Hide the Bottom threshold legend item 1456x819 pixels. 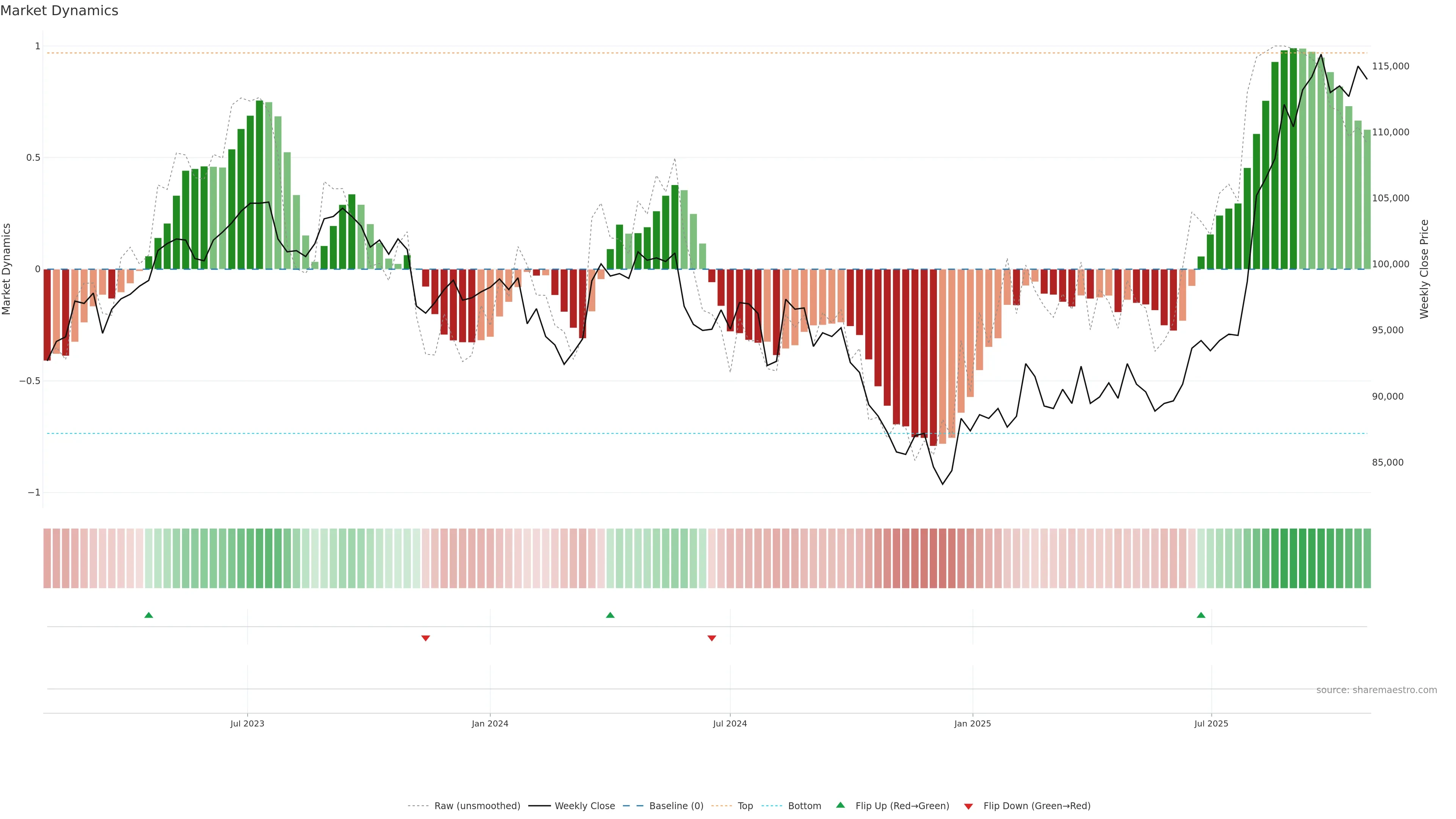coord(804,806)
